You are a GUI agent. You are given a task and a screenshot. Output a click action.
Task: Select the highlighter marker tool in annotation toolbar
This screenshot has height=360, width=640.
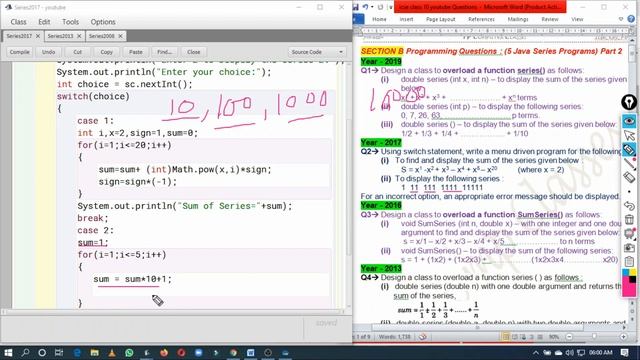tap(629, 149)
